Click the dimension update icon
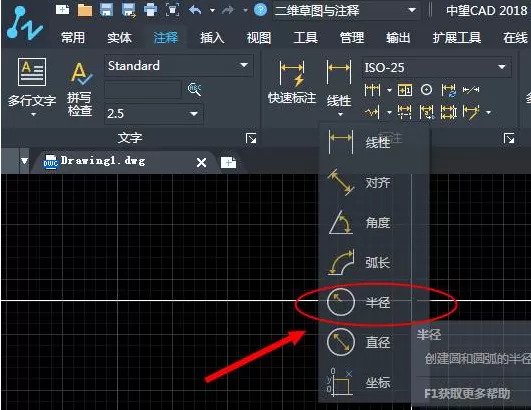 click(x=448, y=90)
